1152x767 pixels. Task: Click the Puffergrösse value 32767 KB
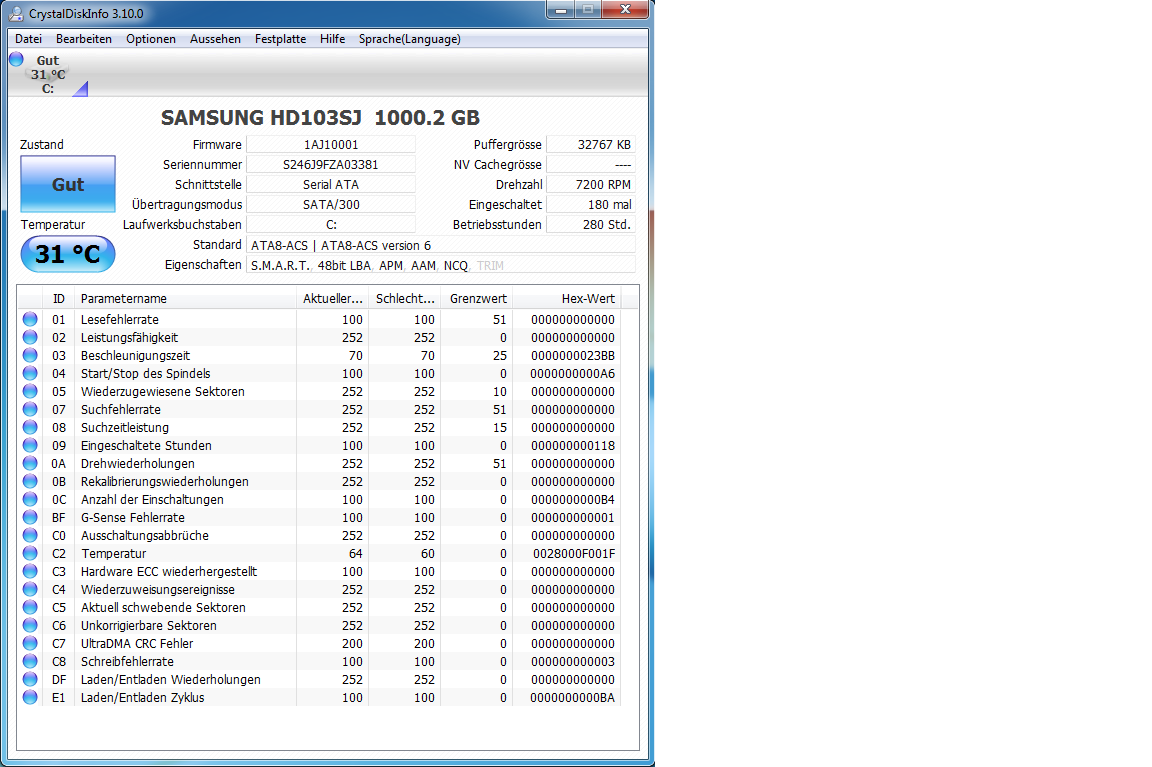[591, 145]
